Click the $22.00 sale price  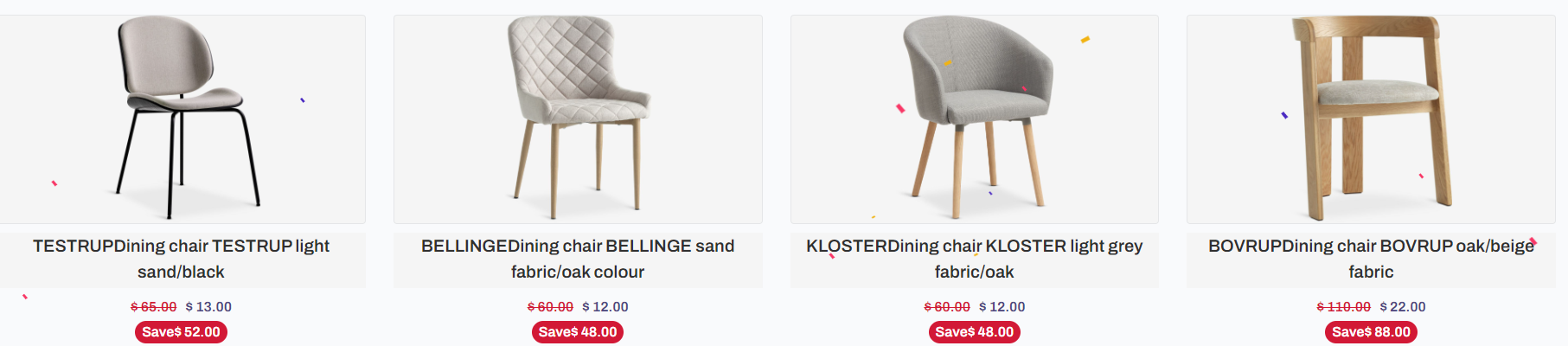tap(1403, 307)
